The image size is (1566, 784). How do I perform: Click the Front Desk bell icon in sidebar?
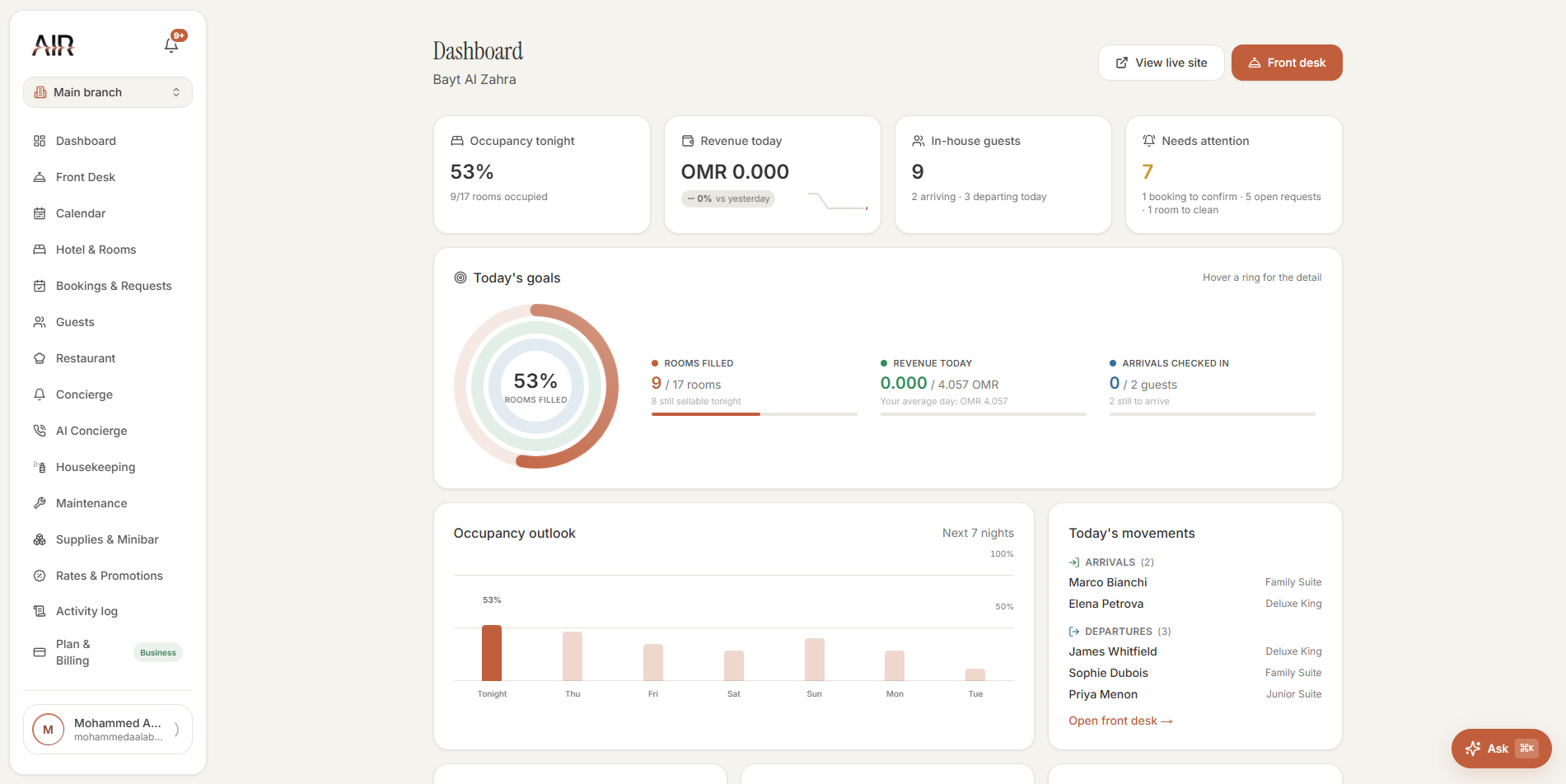coord(40,177)
